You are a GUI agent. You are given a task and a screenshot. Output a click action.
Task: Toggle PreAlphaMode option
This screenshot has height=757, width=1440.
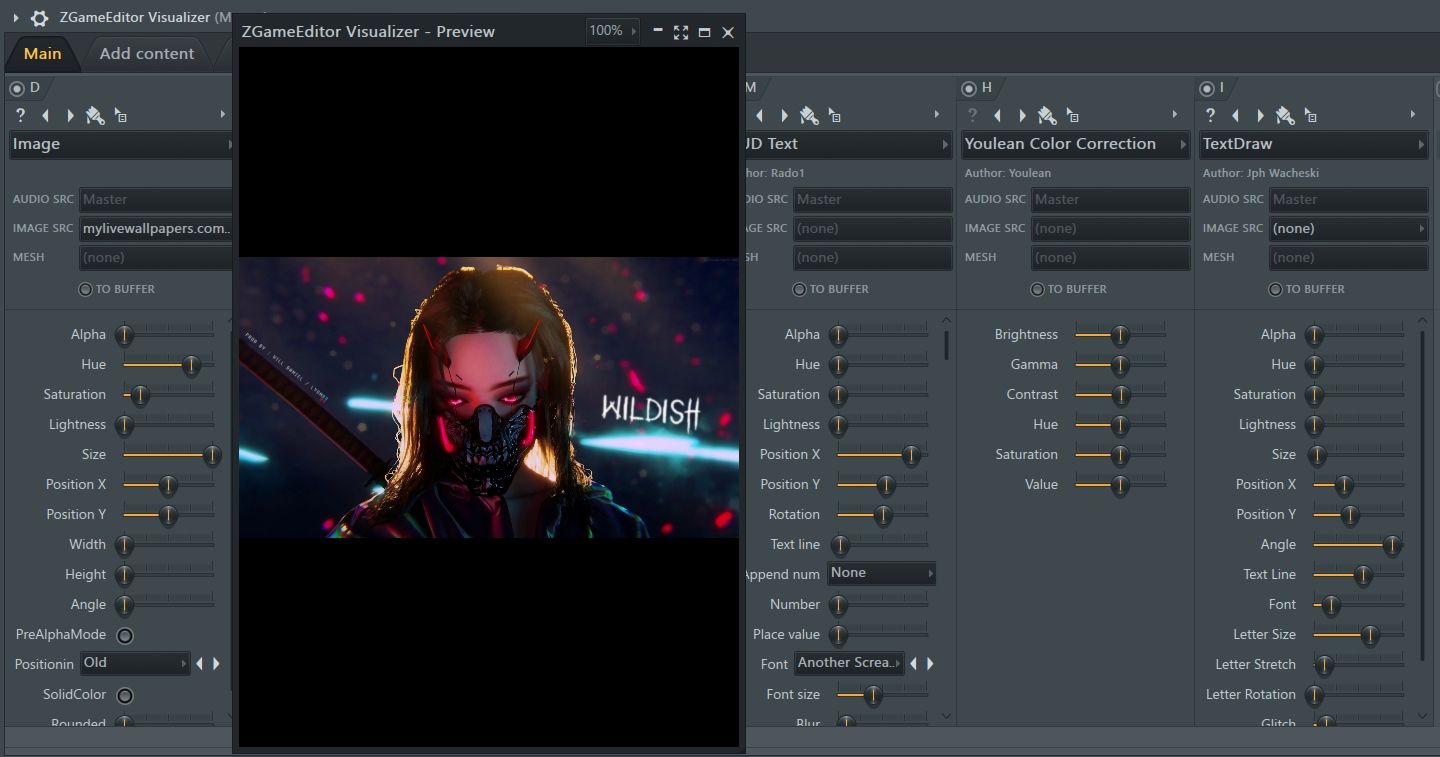pos(125,635)
